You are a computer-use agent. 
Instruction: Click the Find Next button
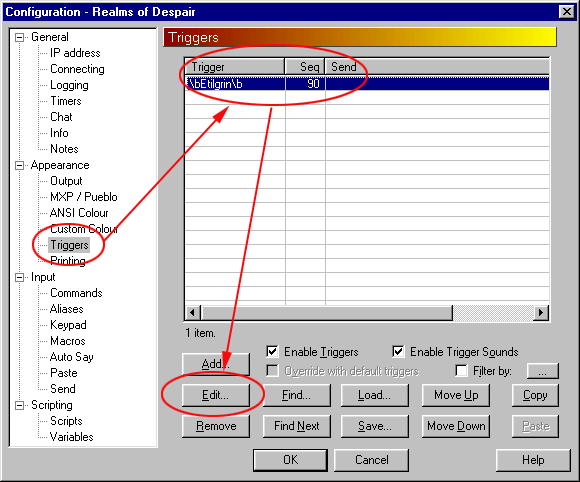tap(297, 426)
